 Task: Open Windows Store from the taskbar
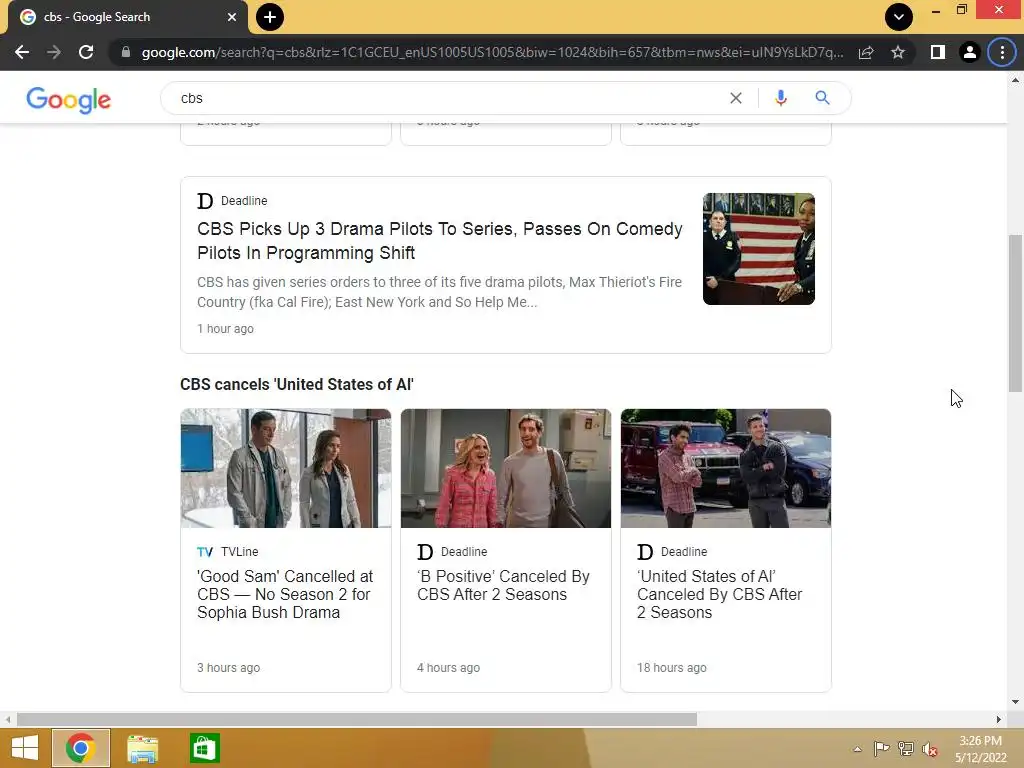204,748
